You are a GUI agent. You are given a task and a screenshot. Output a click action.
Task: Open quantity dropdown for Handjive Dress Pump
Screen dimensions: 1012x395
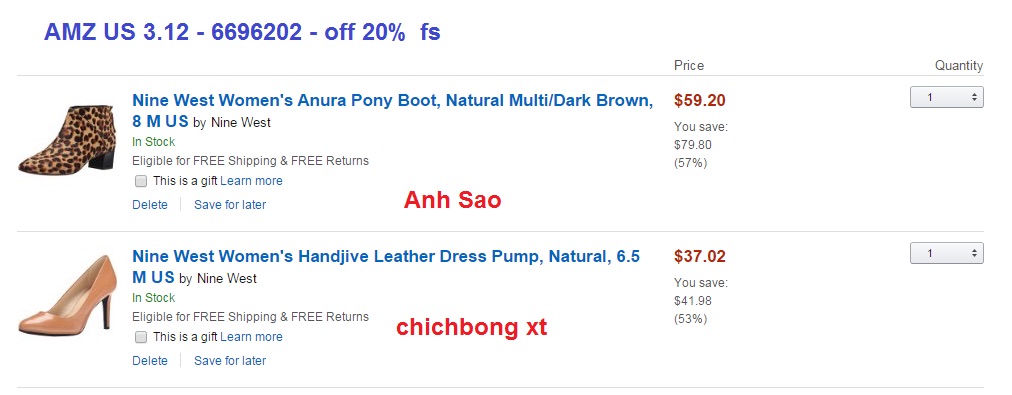point(946,253)
